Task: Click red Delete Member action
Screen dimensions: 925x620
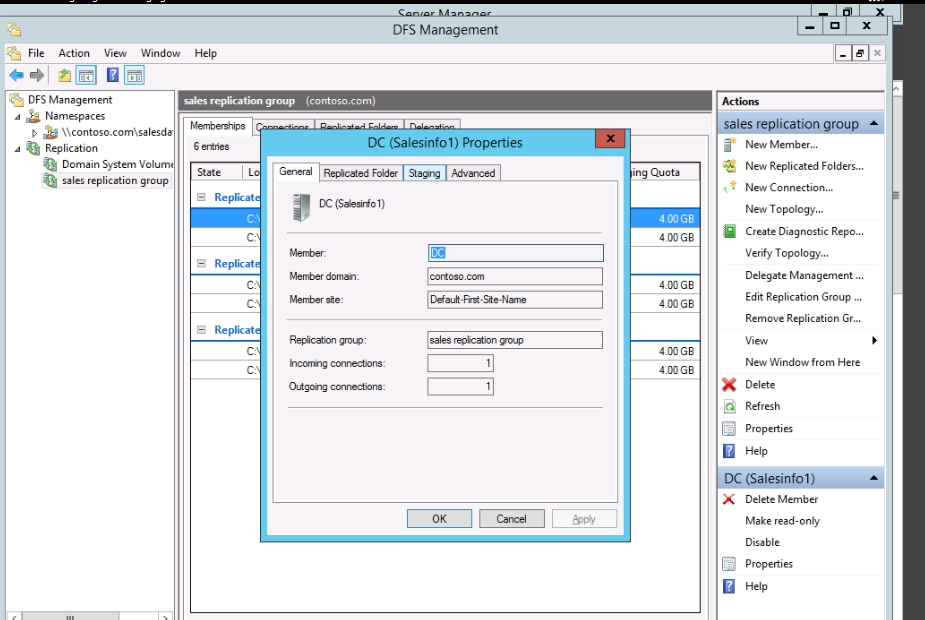Action: [781, 499]
